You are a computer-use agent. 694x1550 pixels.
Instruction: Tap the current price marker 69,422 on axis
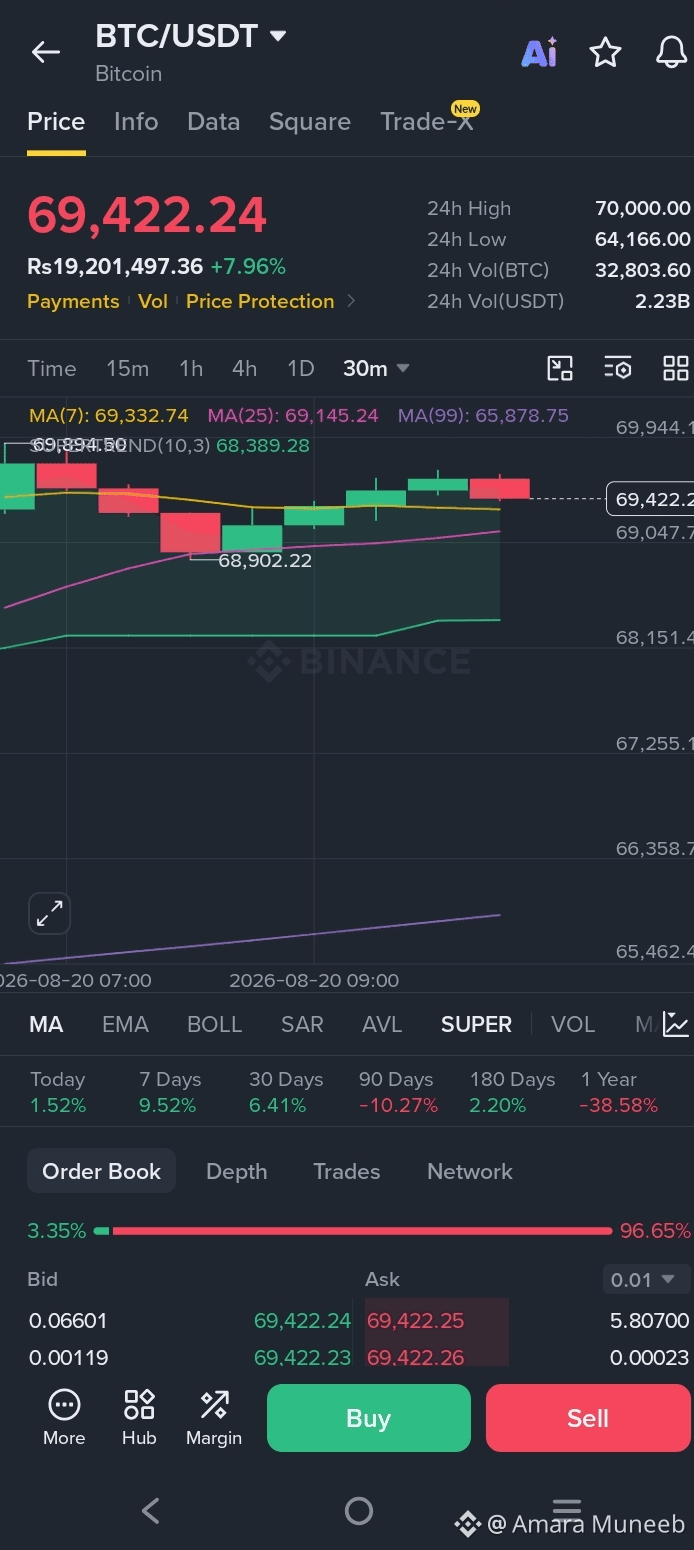click(x=650, y=499)
